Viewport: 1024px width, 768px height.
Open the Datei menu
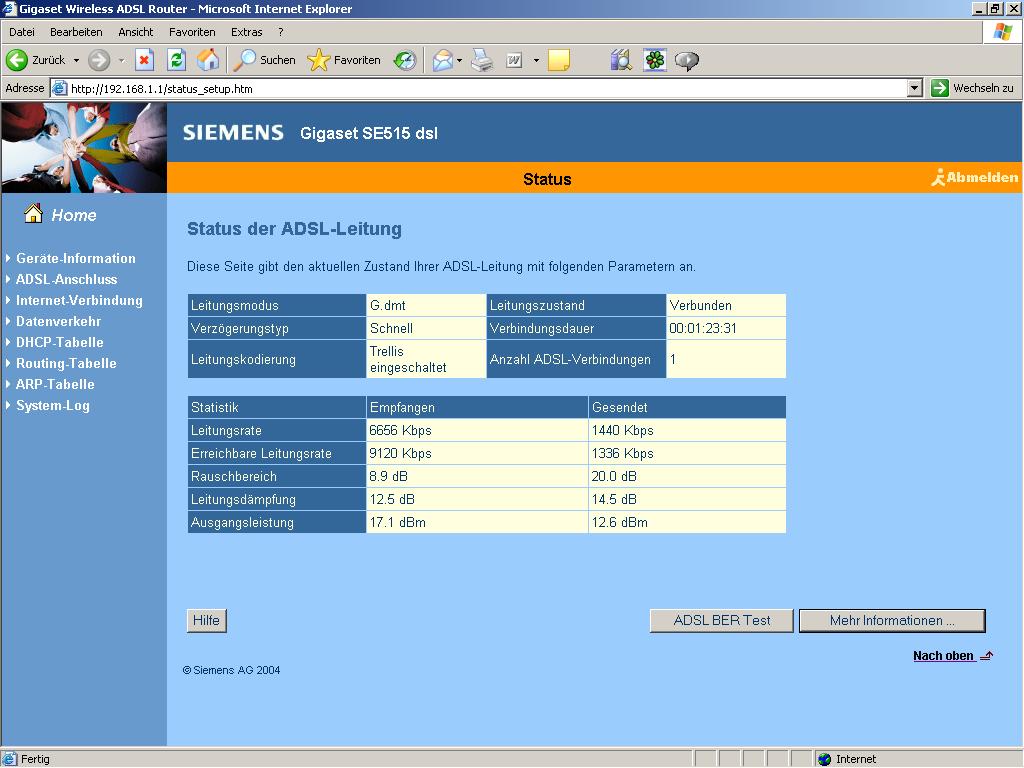tap(22, 32)
